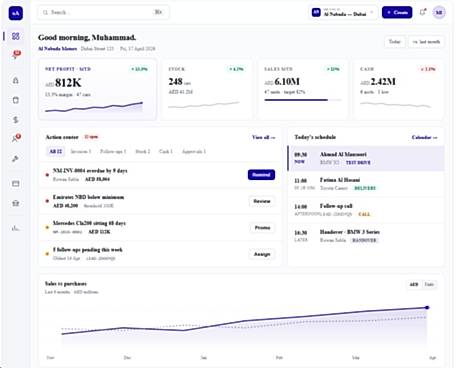This screenshot has height=368, width=459.
Task: Select the Invoices tab in Action center
Action: pos(81,152)
